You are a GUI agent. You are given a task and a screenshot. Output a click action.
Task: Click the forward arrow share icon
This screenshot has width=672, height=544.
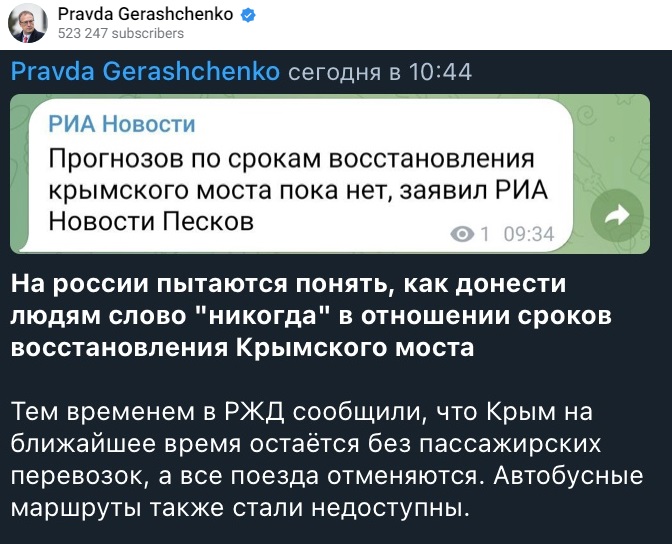click(x=617, y=216)
